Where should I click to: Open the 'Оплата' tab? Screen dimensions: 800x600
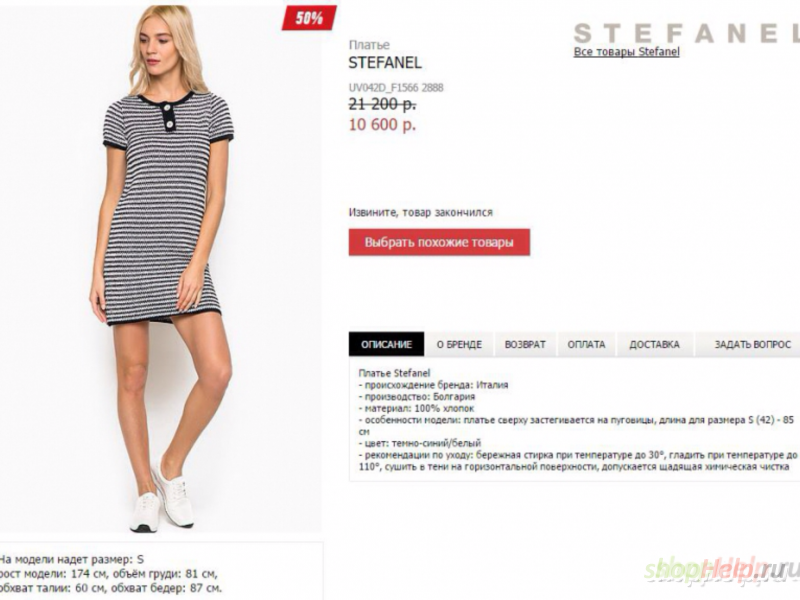586,344
